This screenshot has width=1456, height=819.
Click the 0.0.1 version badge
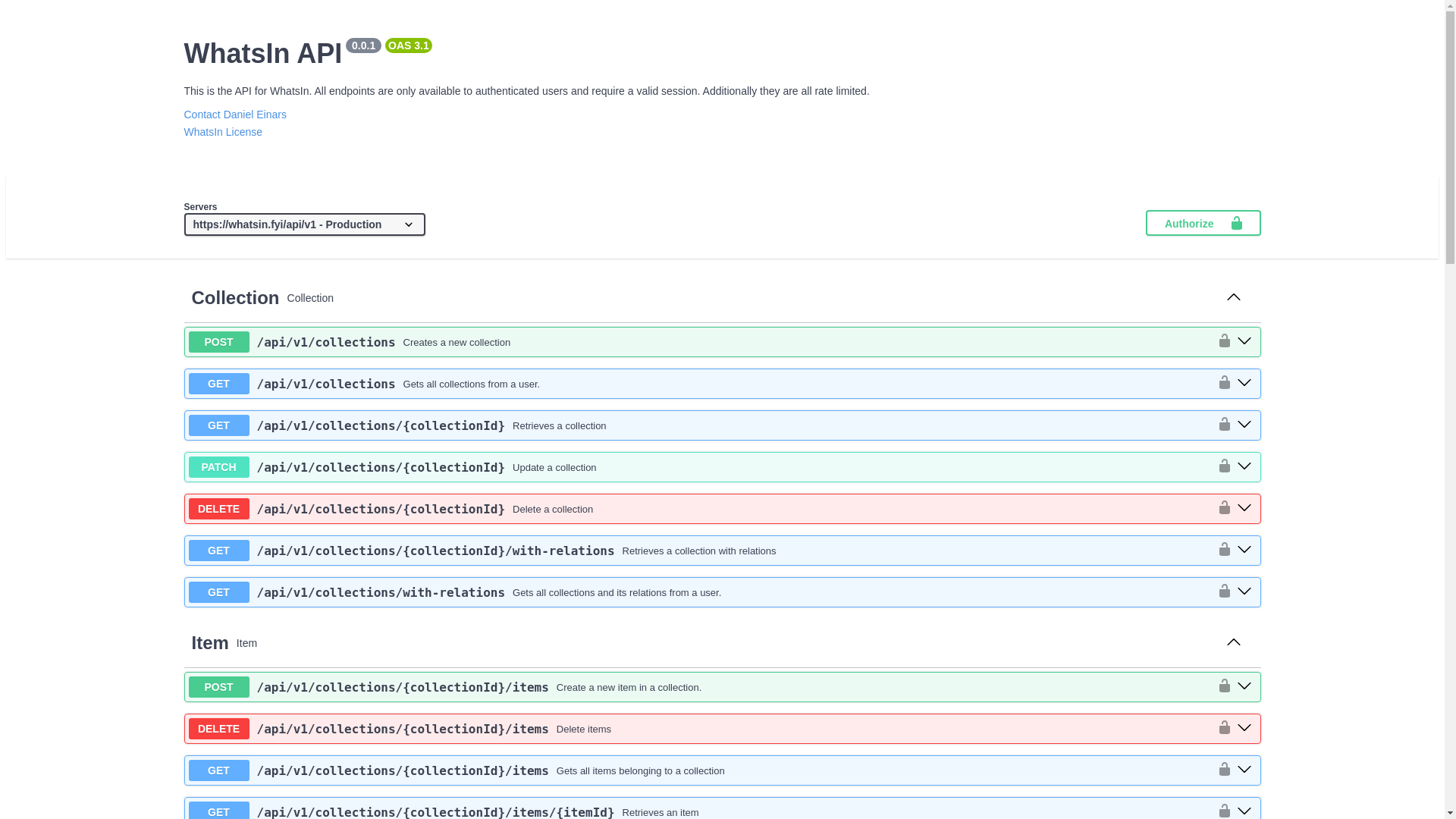(x=363, y=45)
